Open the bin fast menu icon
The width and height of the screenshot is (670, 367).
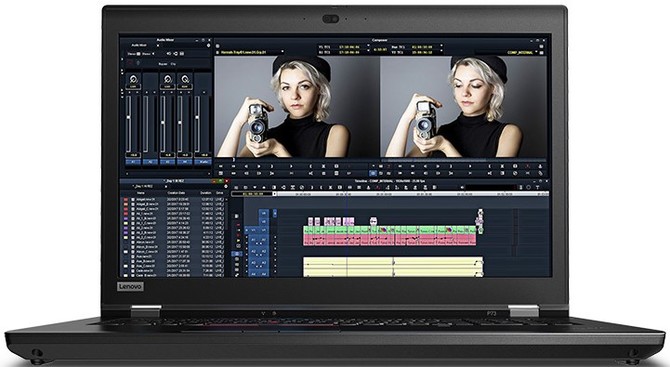226,187
